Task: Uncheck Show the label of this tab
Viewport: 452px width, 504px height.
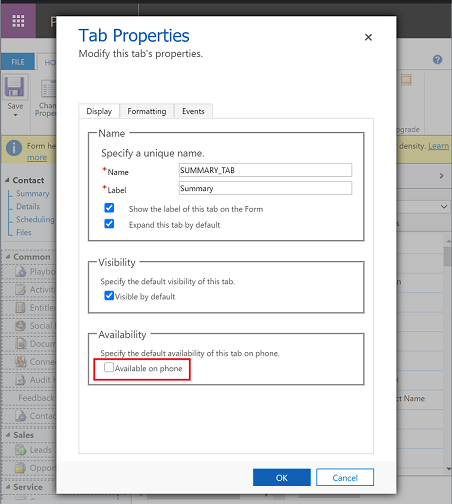Action: [109, 208]
